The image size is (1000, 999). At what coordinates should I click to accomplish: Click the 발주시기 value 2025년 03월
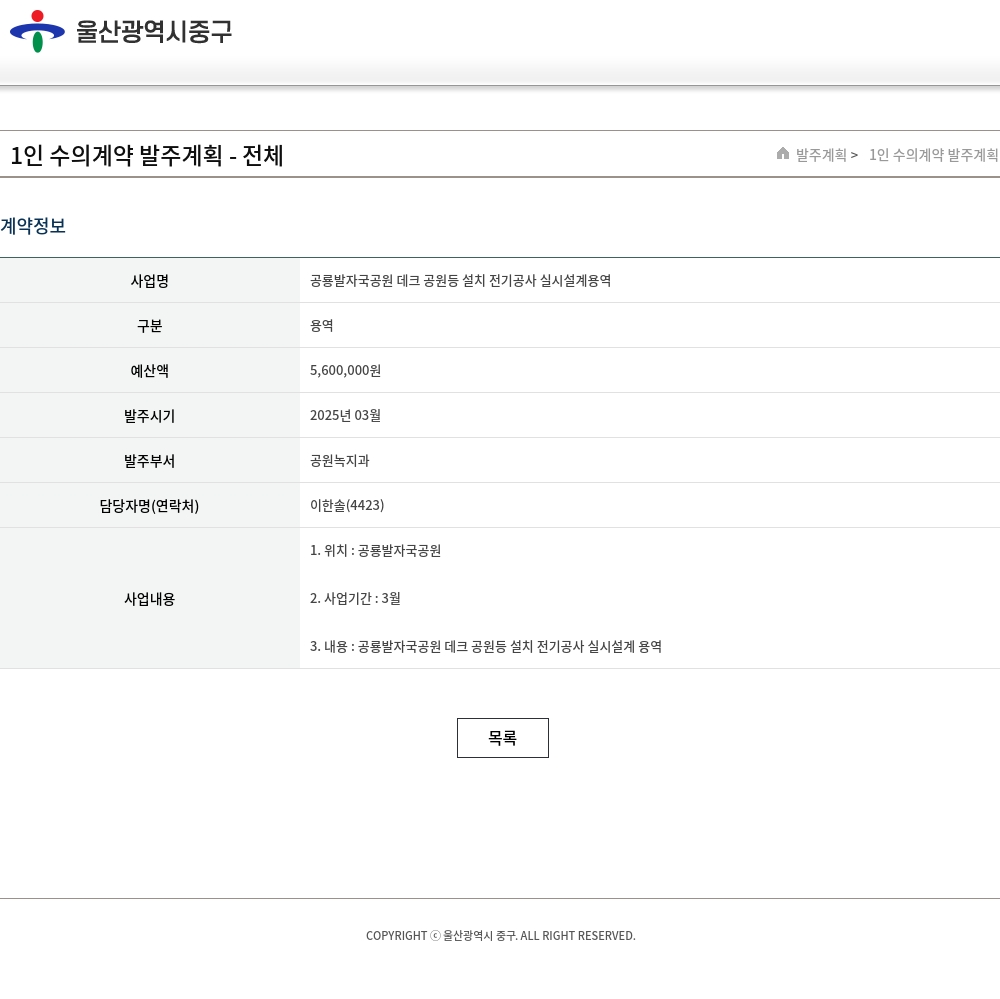pyautogui.click(x=345, y=416)
